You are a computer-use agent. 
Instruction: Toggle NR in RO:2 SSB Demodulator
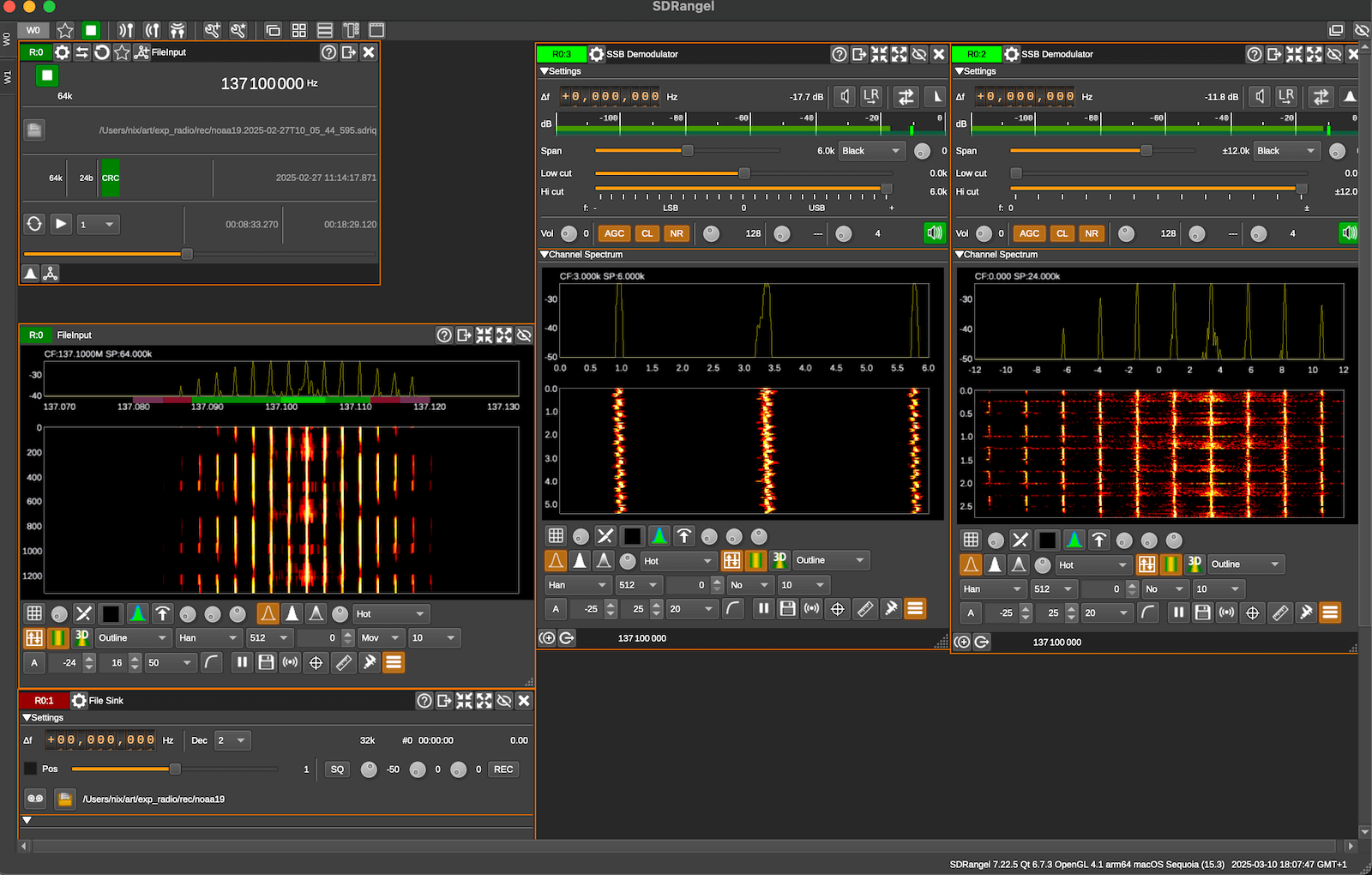[x=1092, y=233]
